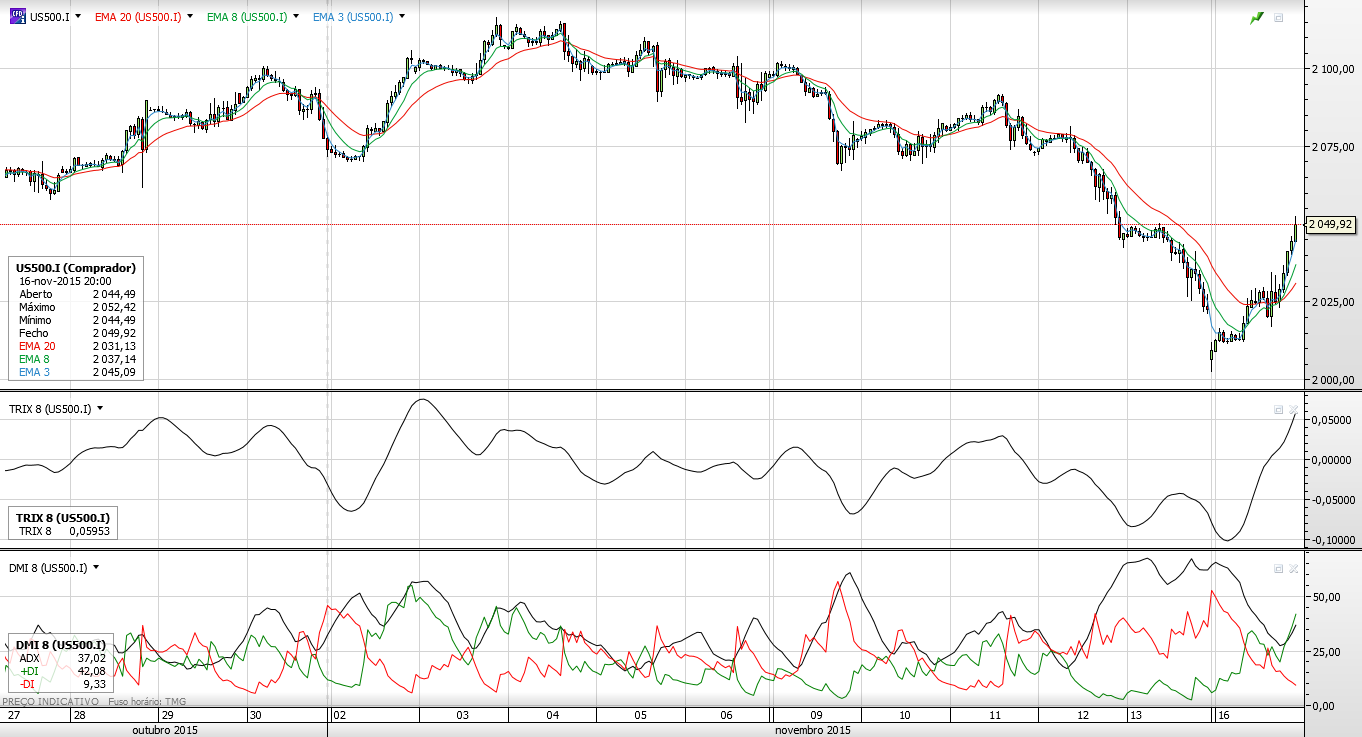
Task: Click the Aberto value 2 044,49
Action: coord(114,294)
